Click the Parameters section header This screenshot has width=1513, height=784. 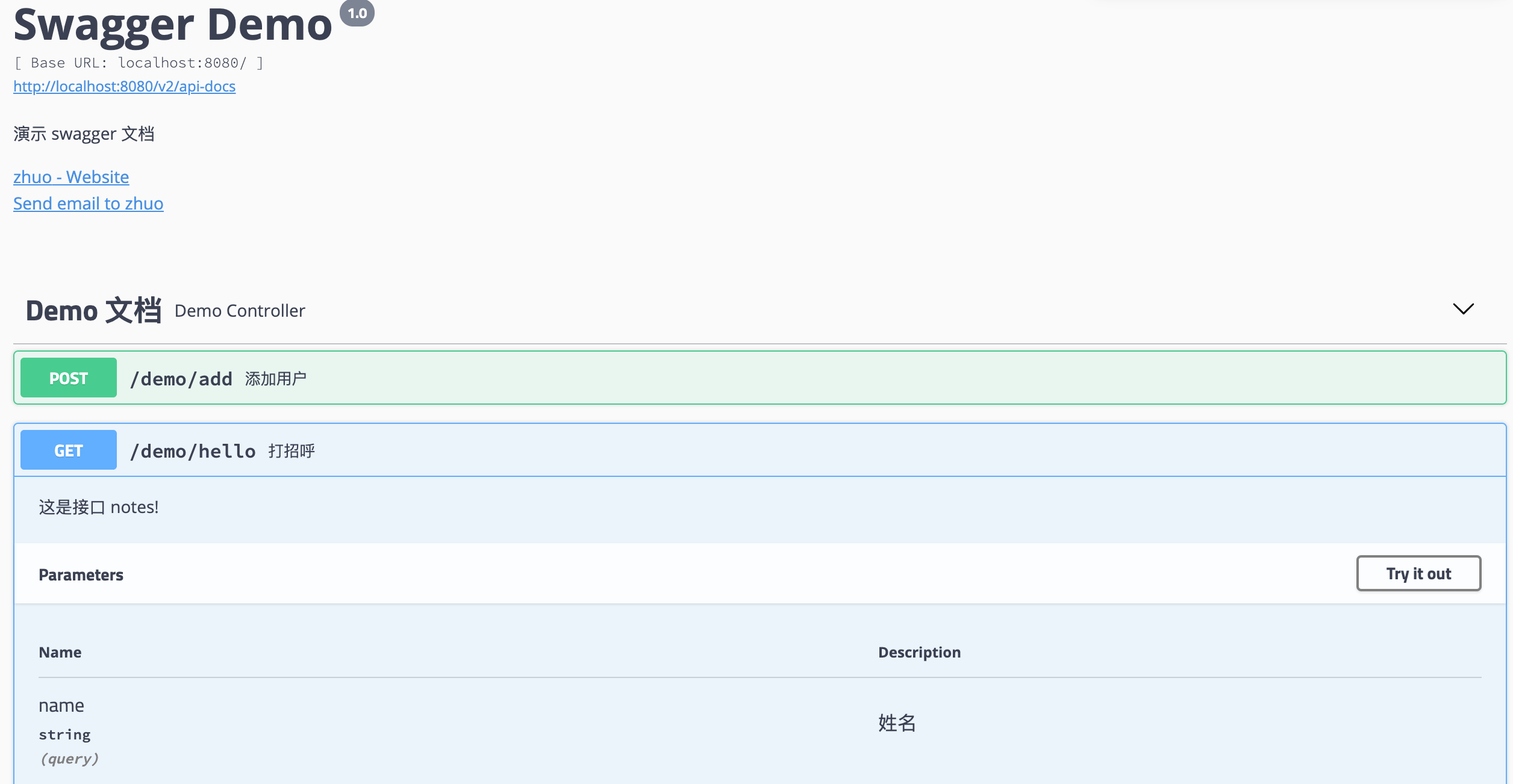coord(81,575)
